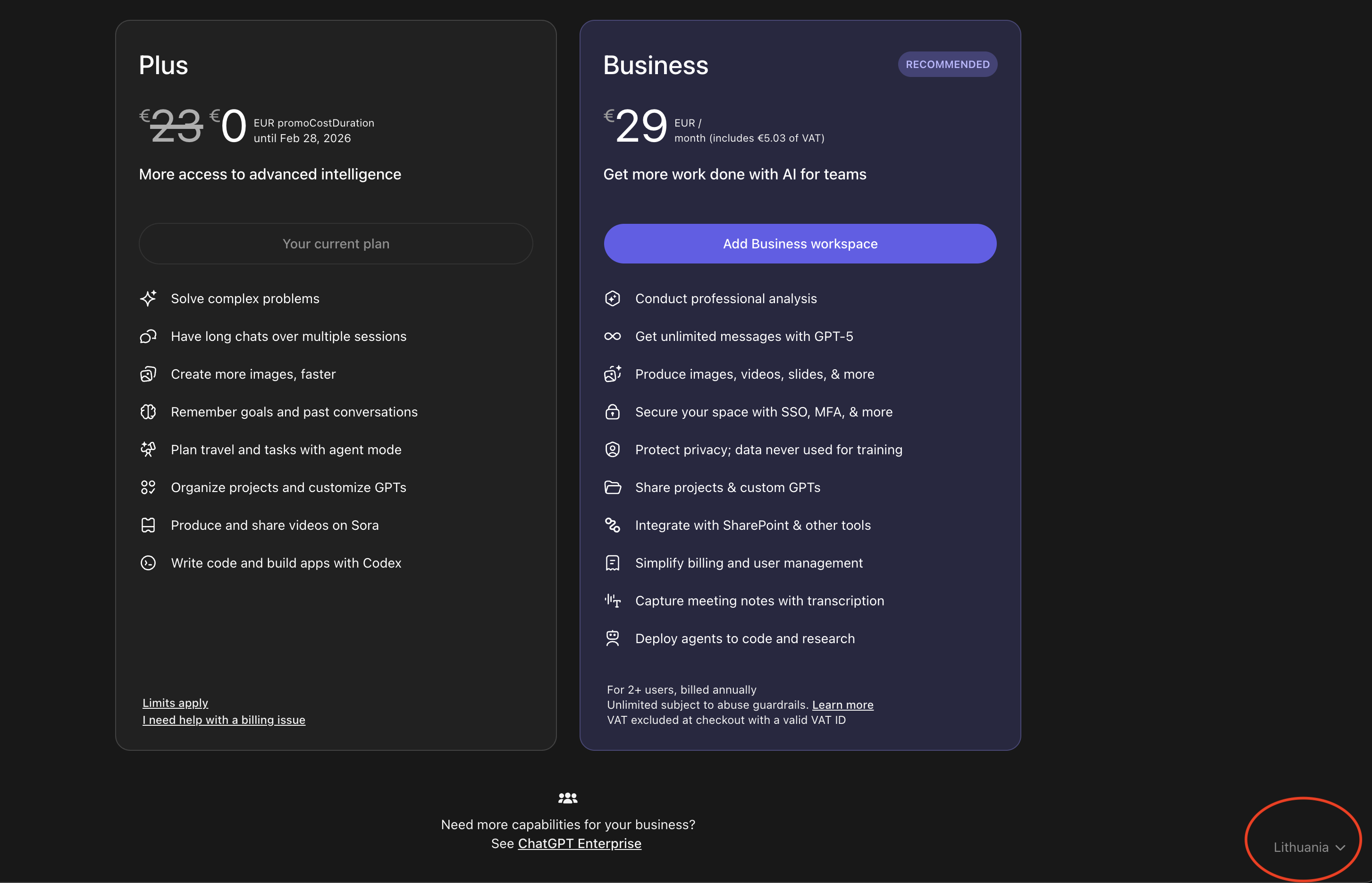
Task: Click the text 'until Feb 28, 2026'
Action: point(302,138)
